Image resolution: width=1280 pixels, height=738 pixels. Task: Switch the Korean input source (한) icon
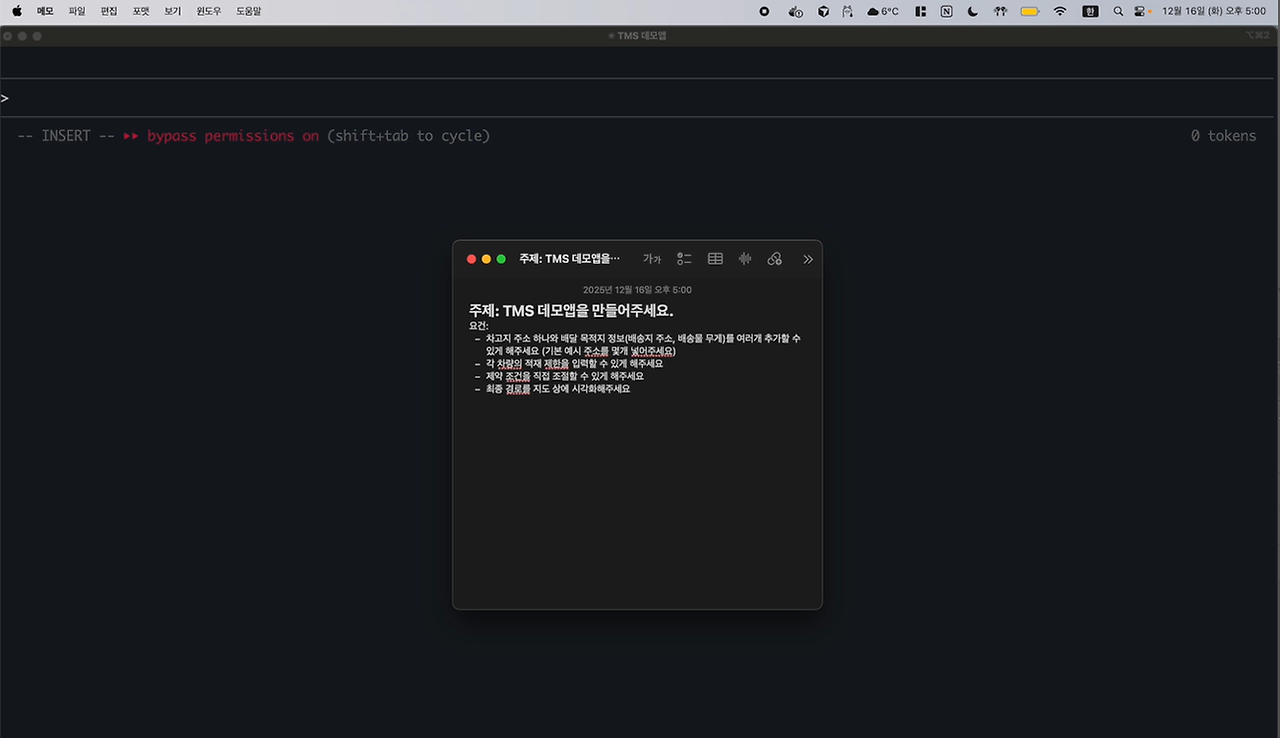[x=1092, y=11]
